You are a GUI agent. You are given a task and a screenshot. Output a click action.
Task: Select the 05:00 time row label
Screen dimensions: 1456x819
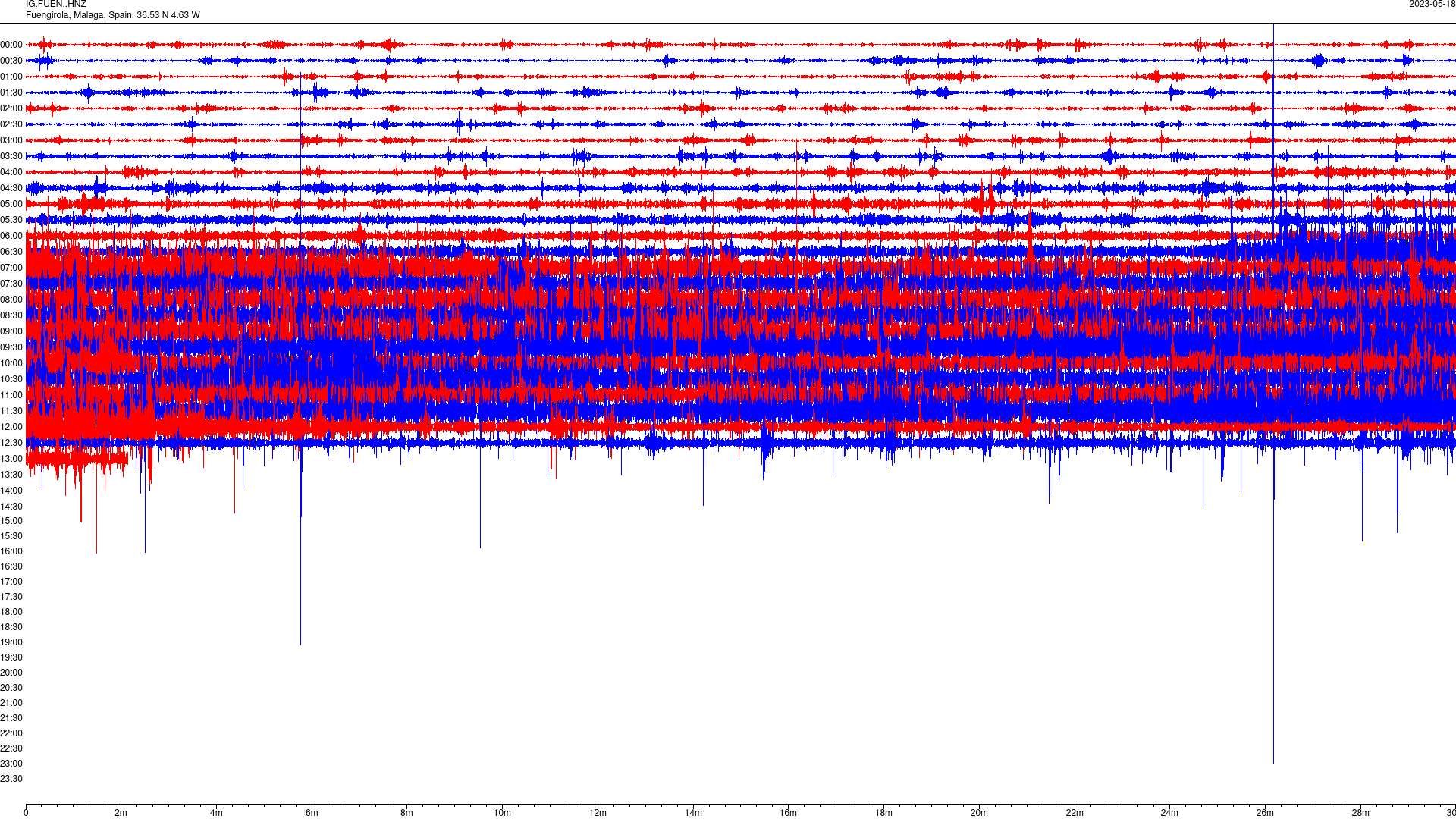pos(11,204)
